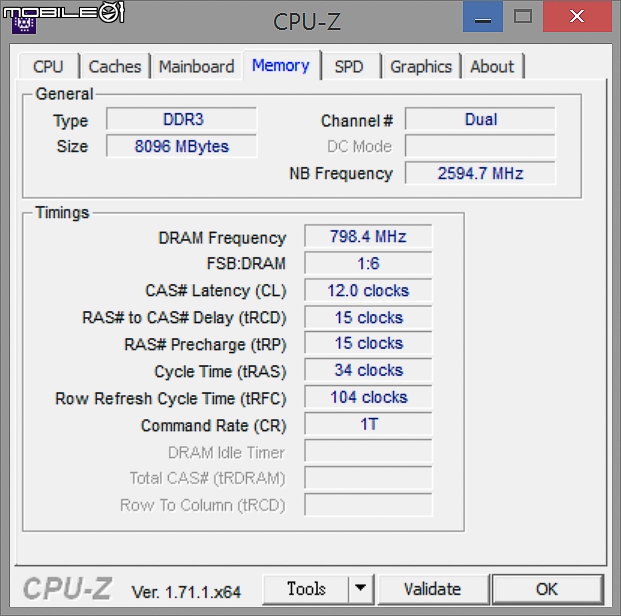The image size is (621, 616).
Task: Click the CPU-Z logo at bottom left
Action: (67, 589)
